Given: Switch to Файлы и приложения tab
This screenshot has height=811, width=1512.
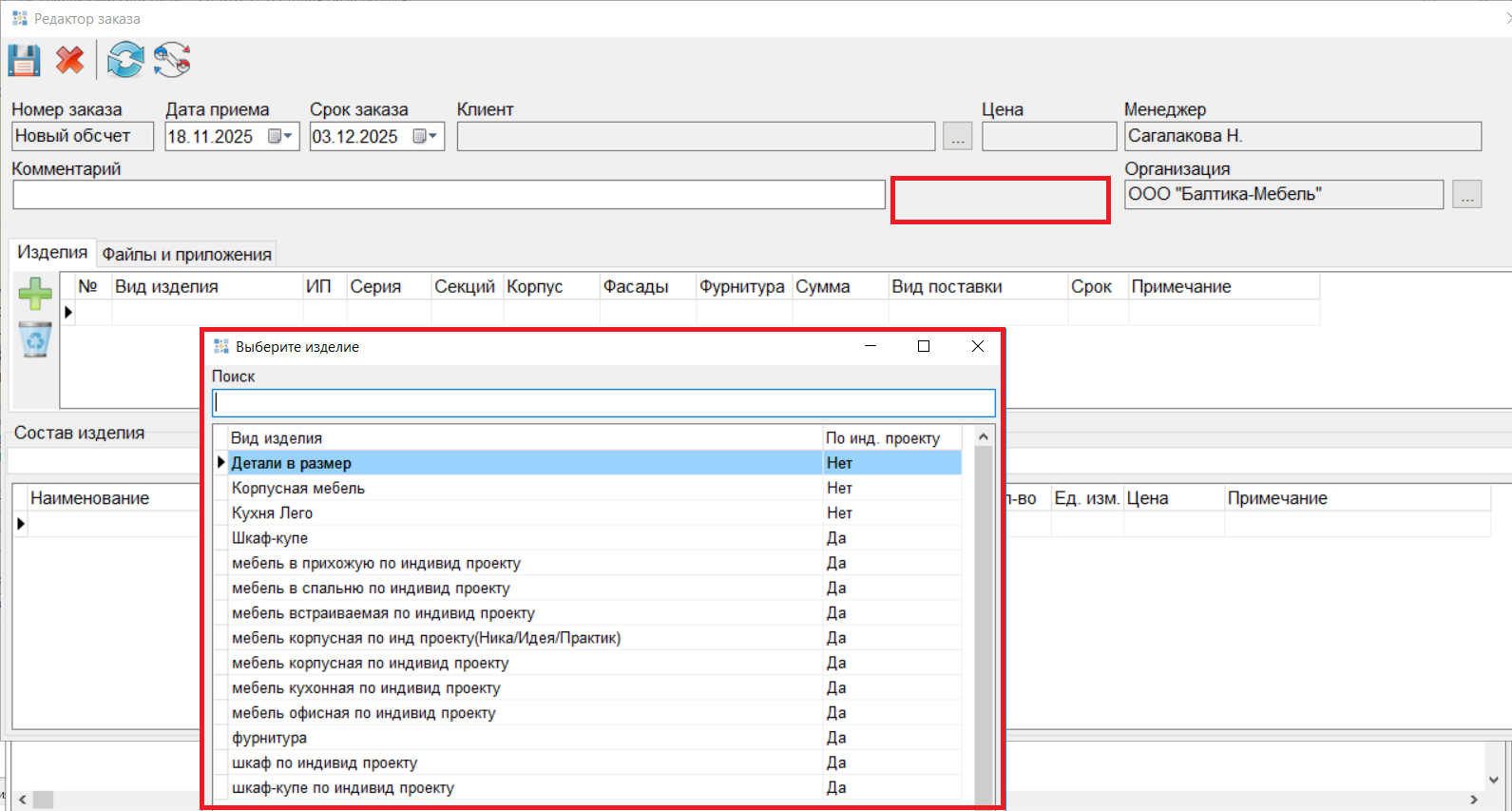Looking at the screenshot, I should [187, 254].
